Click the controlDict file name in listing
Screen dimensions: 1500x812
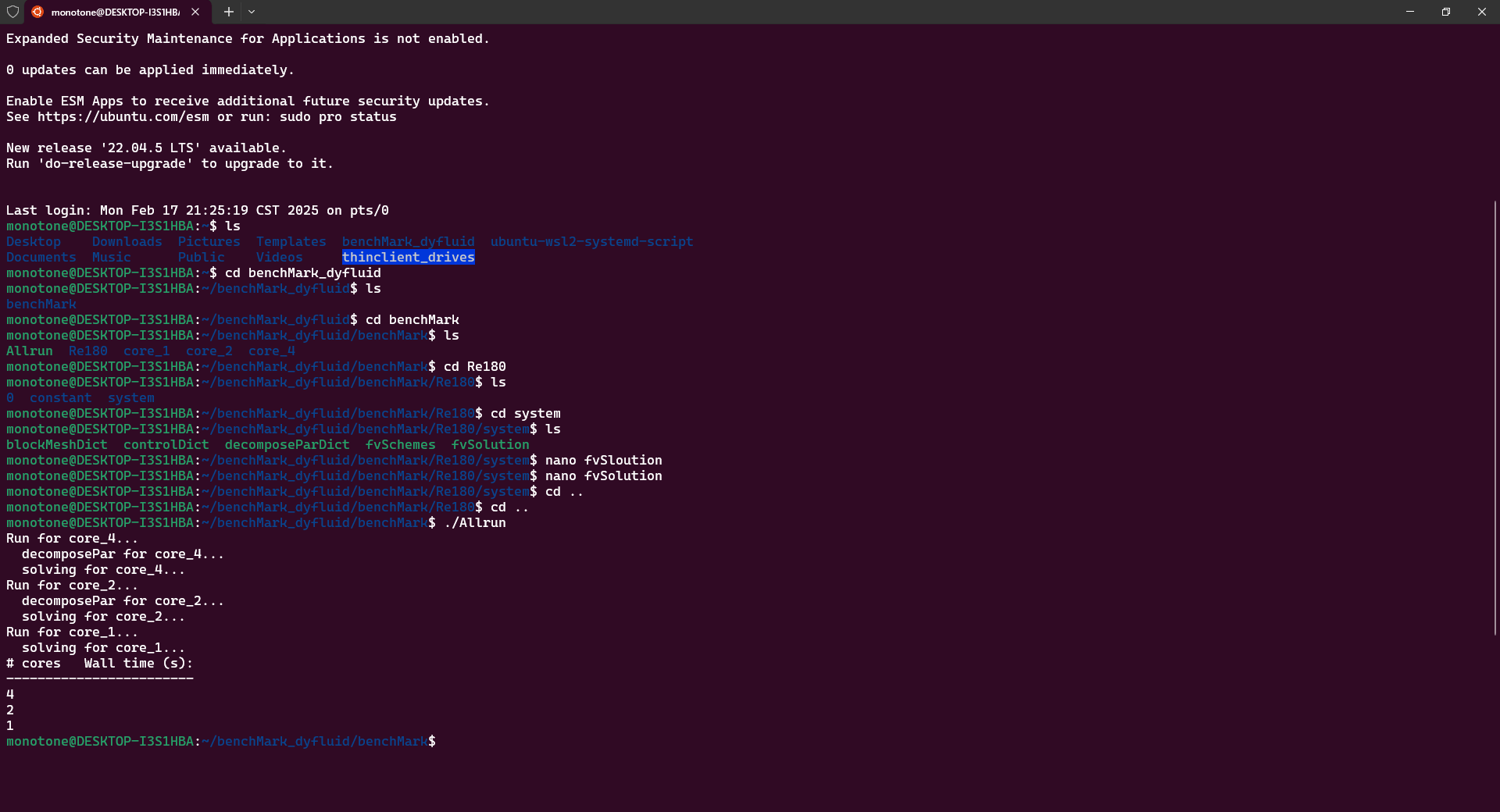click(166, 445)
